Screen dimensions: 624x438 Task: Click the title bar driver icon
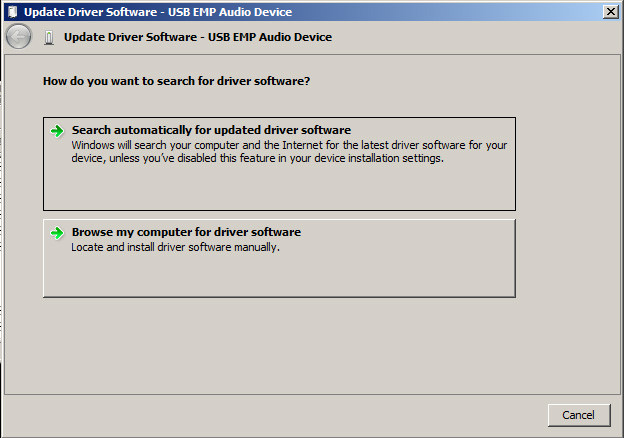pos(13,12)
